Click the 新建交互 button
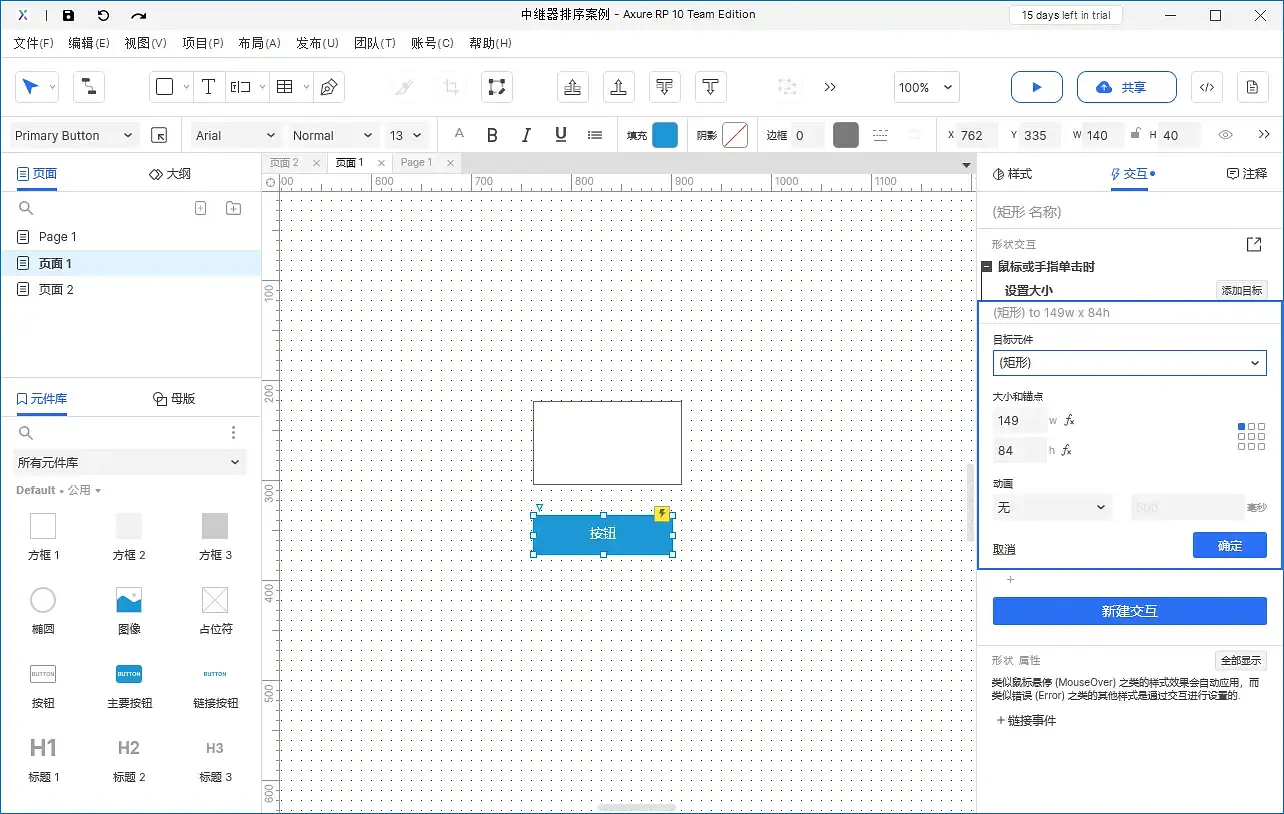Screen dimensions: 1284x814 1129,611
